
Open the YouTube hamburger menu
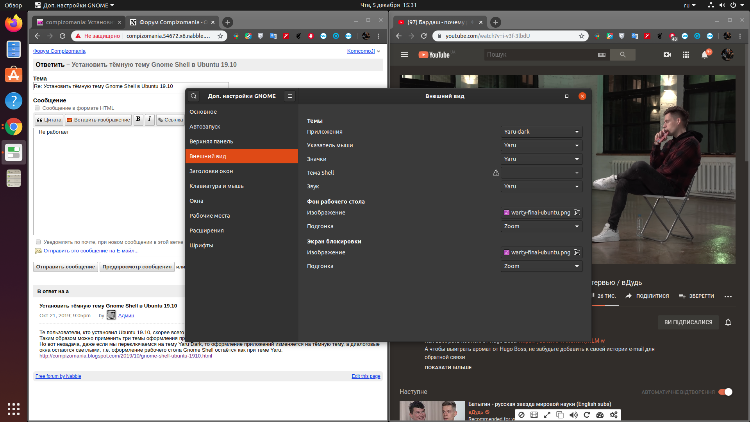pyautogui.click(x=406, y=55)
